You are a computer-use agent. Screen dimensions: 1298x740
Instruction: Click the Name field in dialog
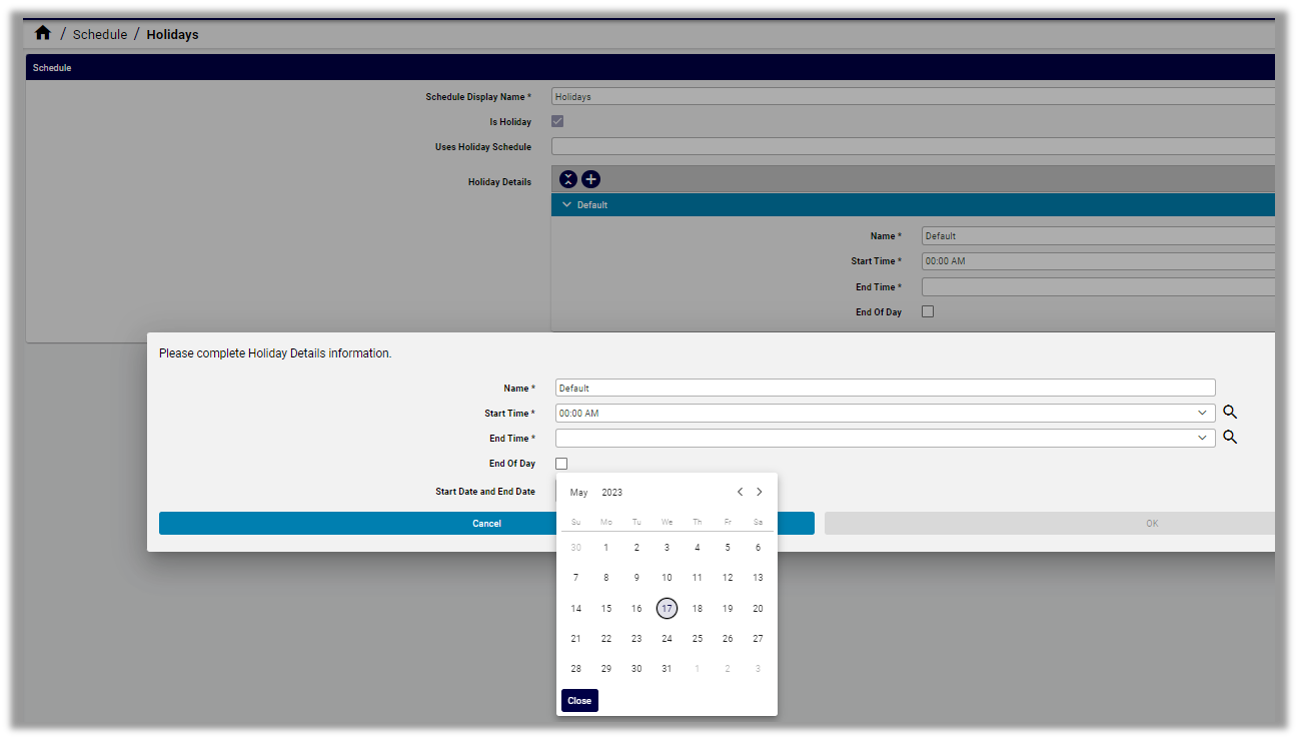click(885, 388)
